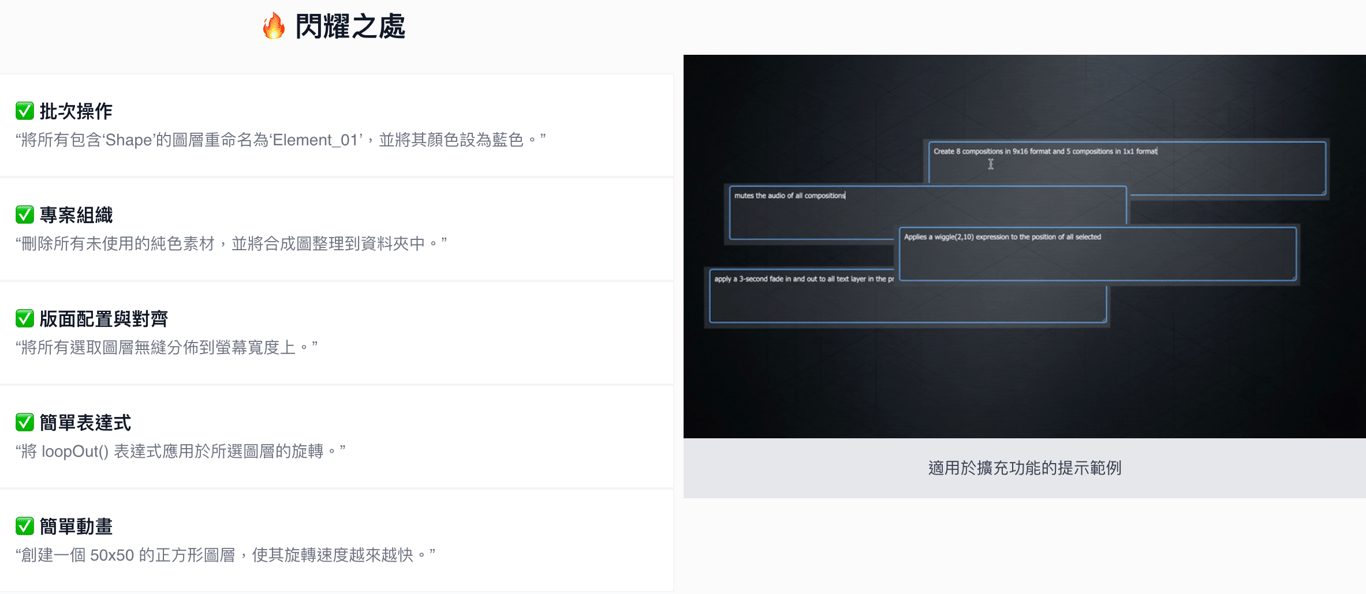Screen dimensions: 1366x594
Task: Select the 簡單表達式 feature title
Action: [85, 423]
